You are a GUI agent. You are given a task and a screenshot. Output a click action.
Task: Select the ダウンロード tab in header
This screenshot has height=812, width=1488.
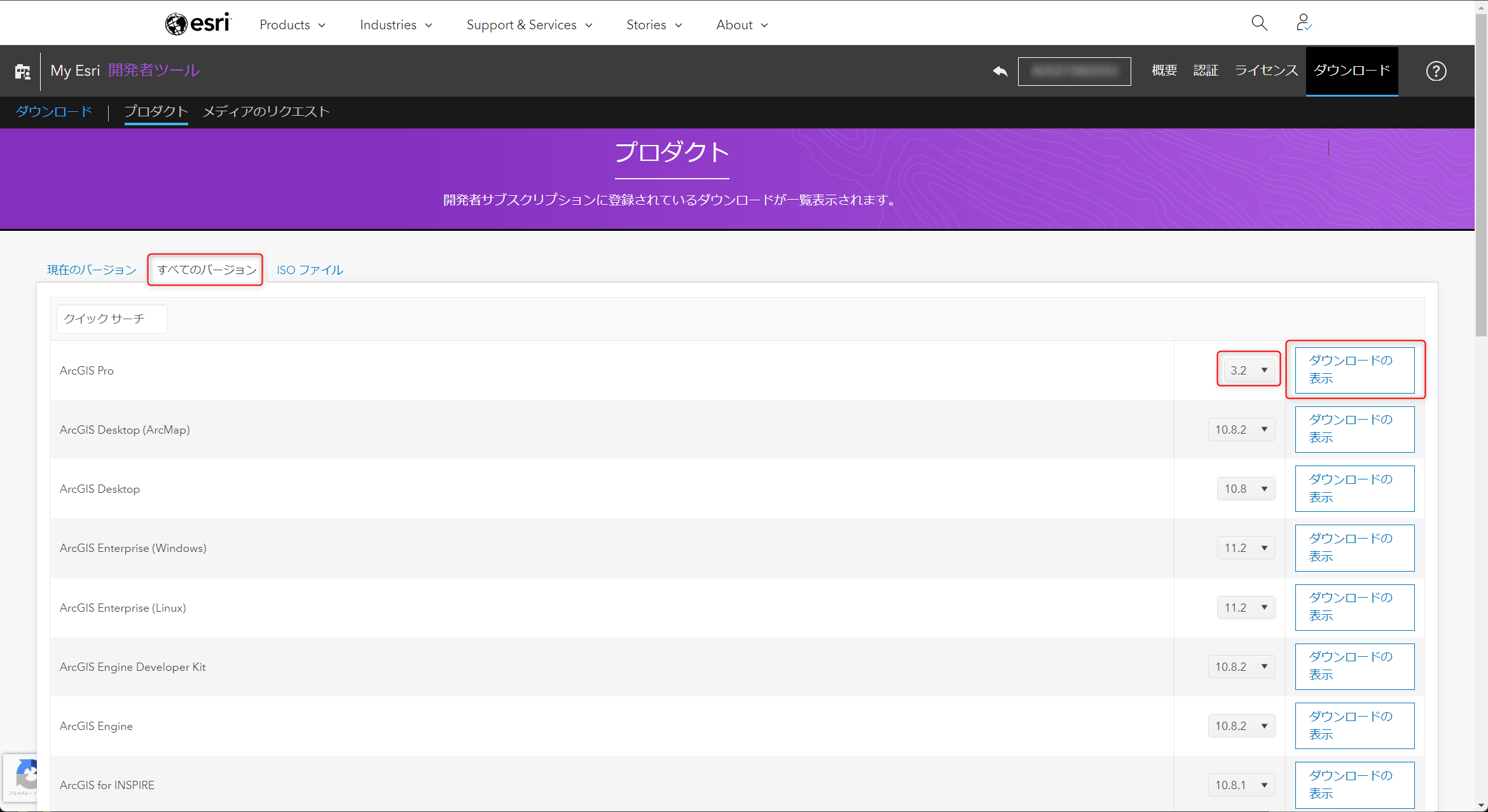[x=1352, y=71]
